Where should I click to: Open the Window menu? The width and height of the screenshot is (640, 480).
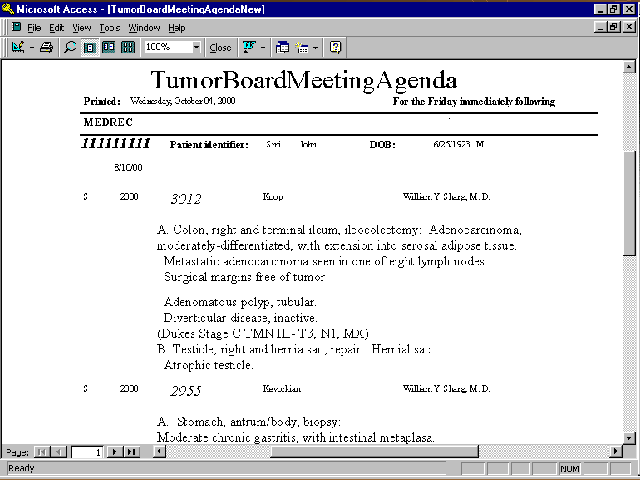[x=144, y=27]
